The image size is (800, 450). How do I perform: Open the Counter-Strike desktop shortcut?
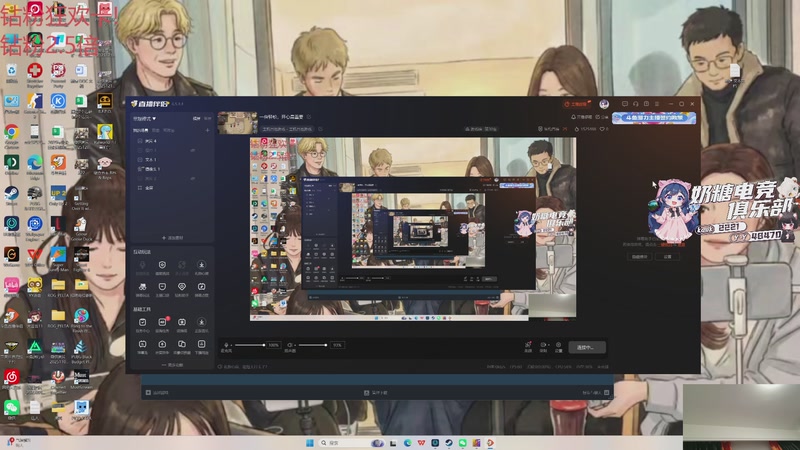(35, 103)
